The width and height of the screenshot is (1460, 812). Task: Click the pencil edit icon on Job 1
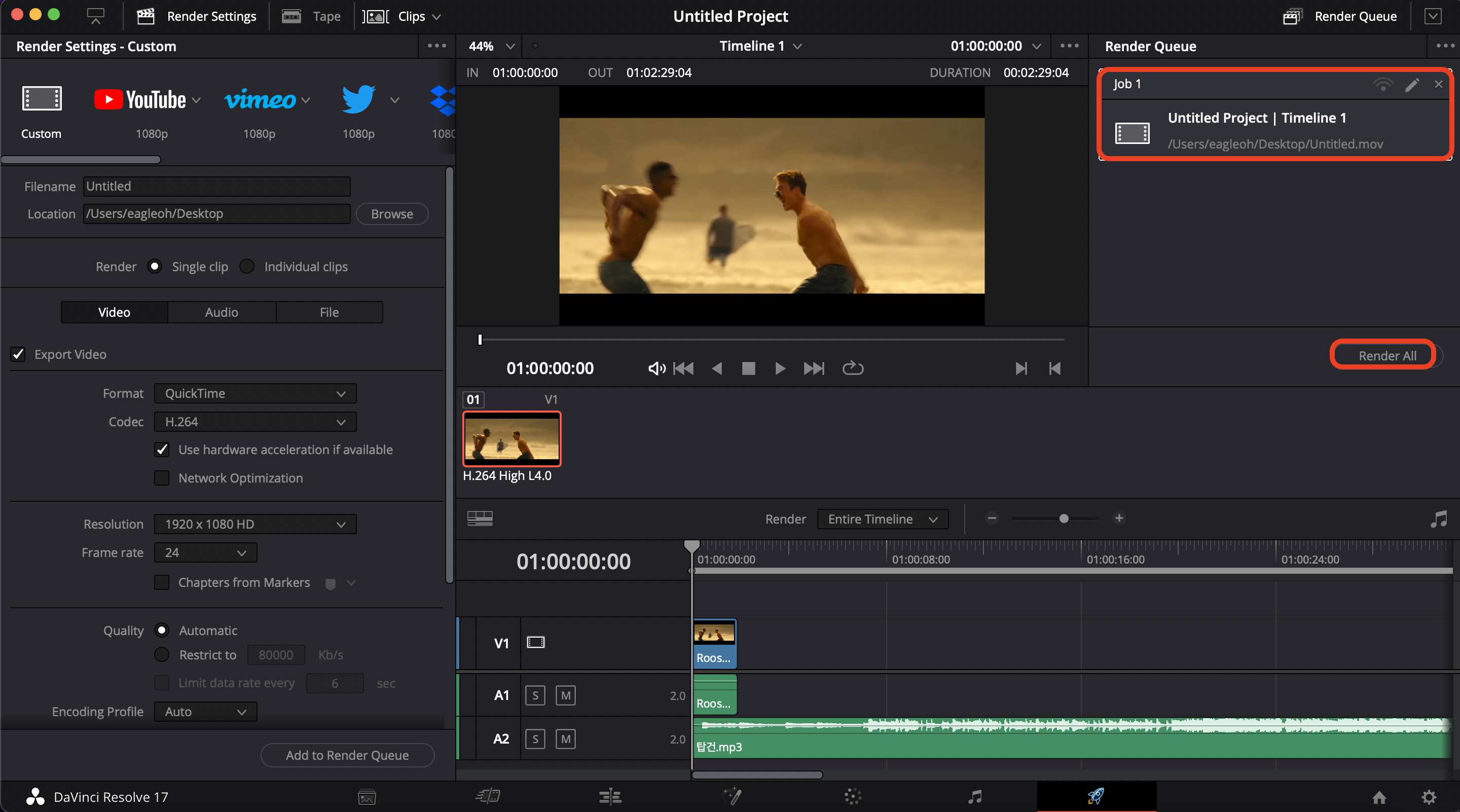tap(1412, 85)
